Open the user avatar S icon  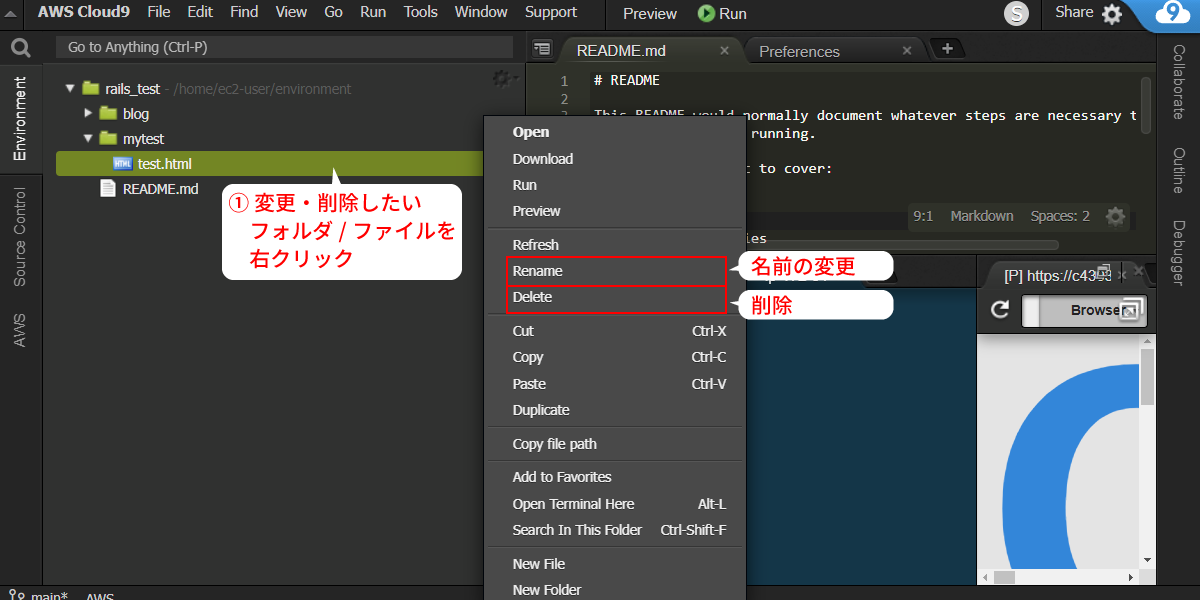pos(1017,14)
